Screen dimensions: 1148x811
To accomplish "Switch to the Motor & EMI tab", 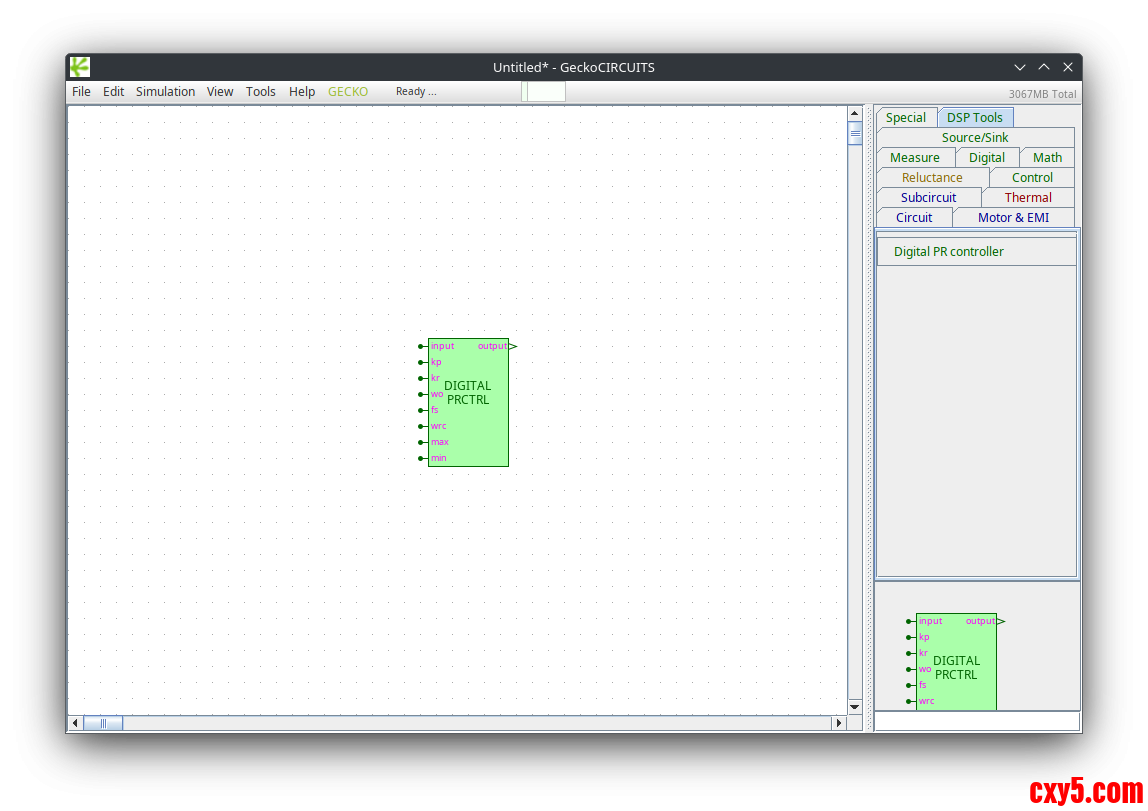I will pyautogui.click(x=1013, y=218).
